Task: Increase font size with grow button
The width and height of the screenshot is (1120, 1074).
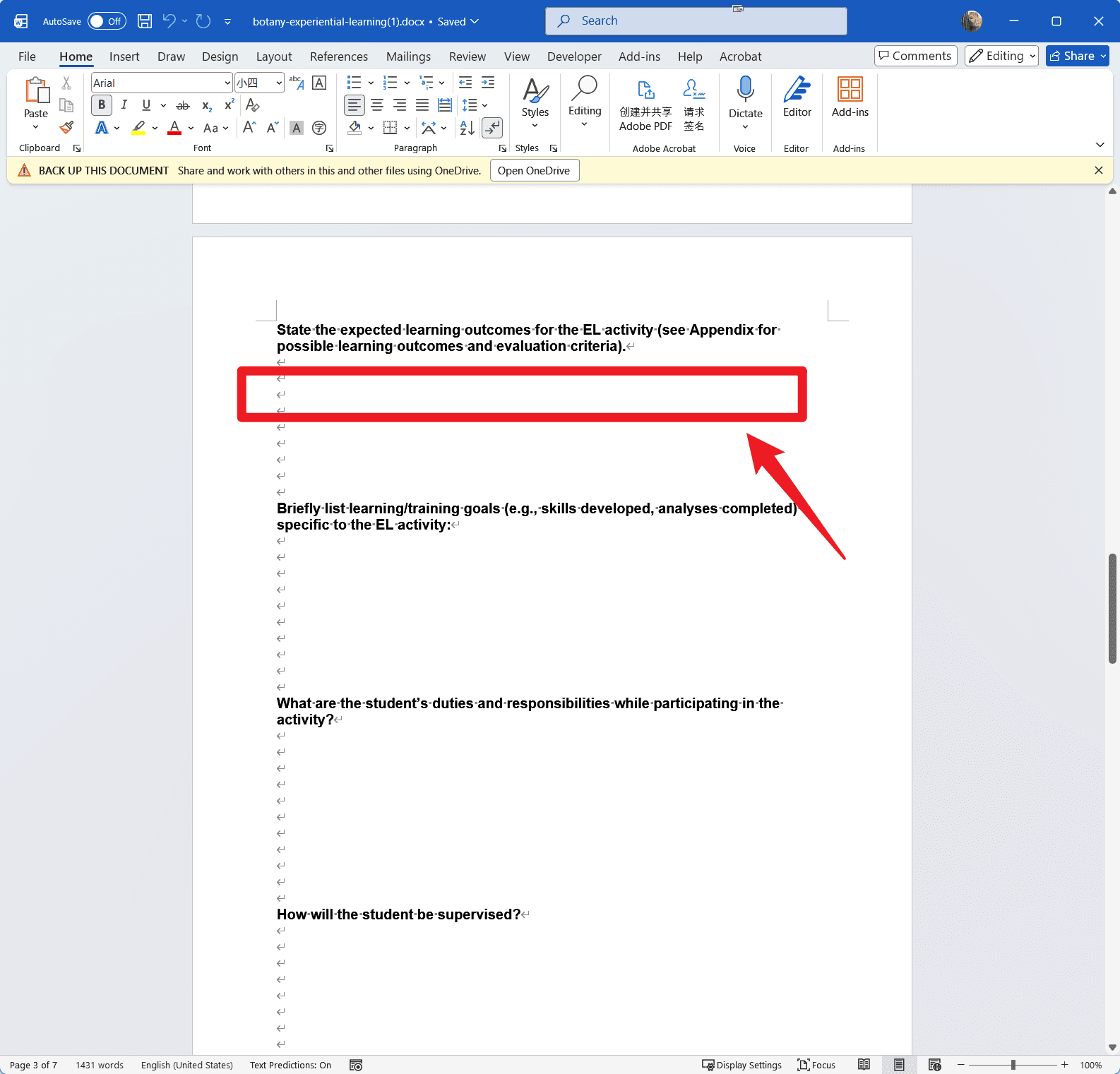Action: coord(249,128)
